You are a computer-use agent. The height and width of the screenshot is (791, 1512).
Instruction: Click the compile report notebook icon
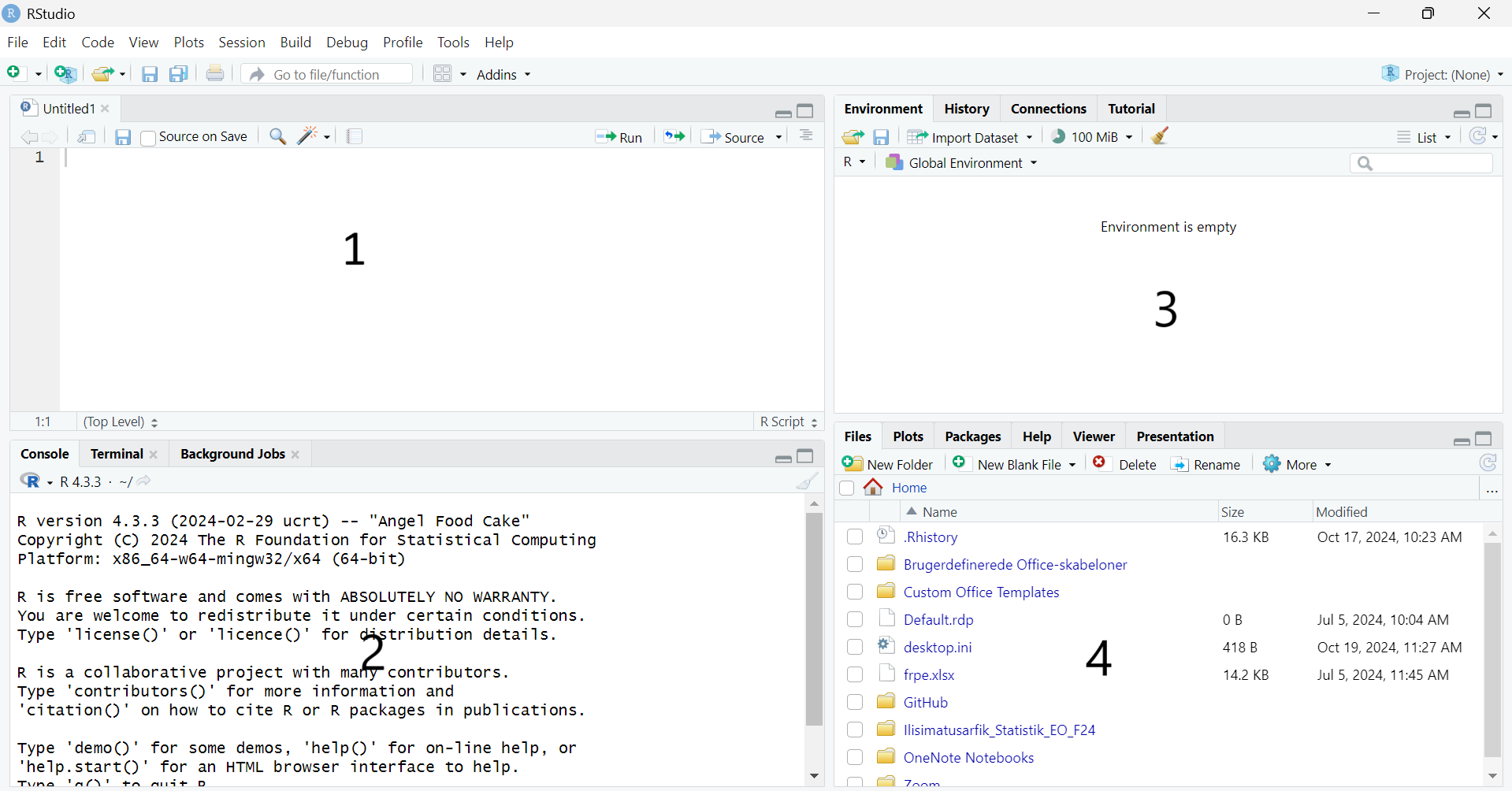pyautogui.click(x=355, y=136)
